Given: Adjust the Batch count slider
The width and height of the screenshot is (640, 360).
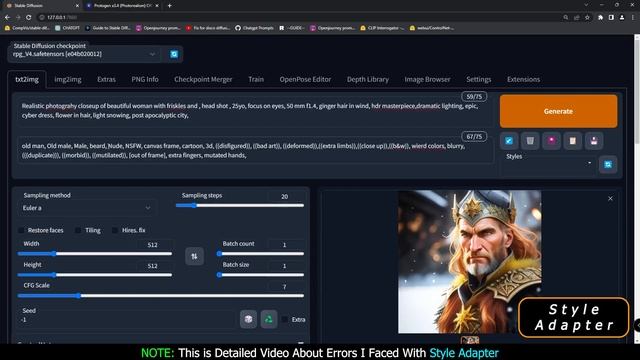Looking at the screenshot, I should point(260,253).
